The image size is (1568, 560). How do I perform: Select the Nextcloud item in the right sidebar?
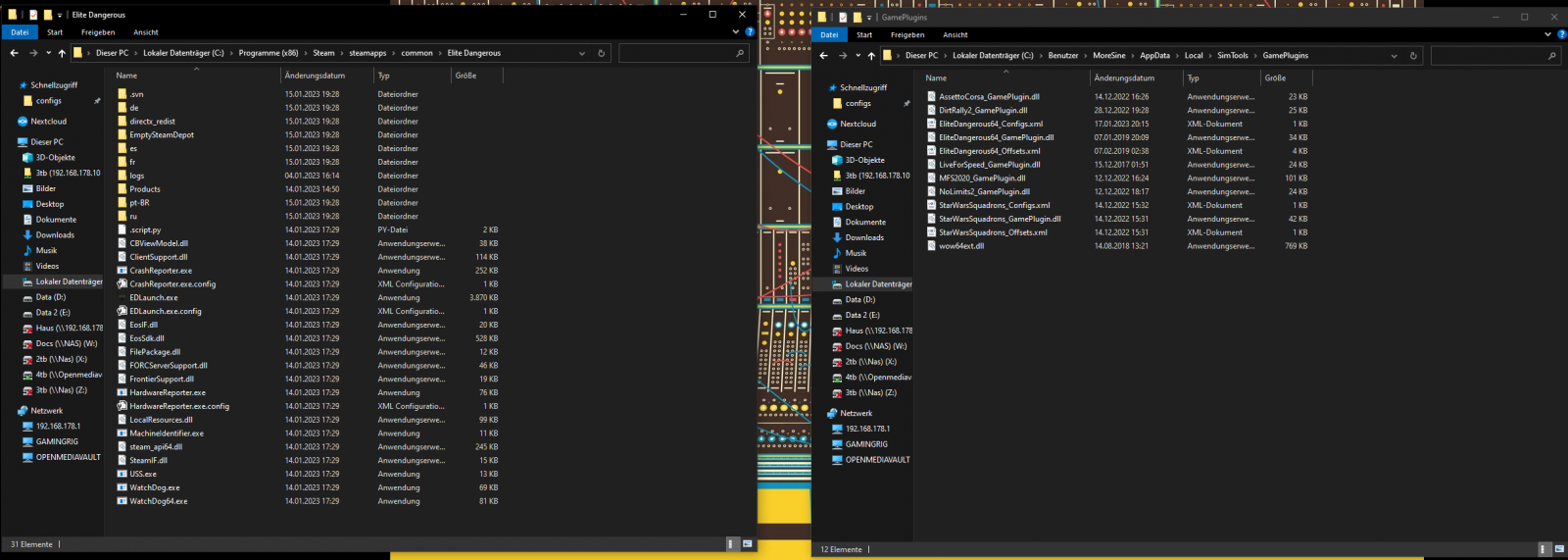(857, 124)
